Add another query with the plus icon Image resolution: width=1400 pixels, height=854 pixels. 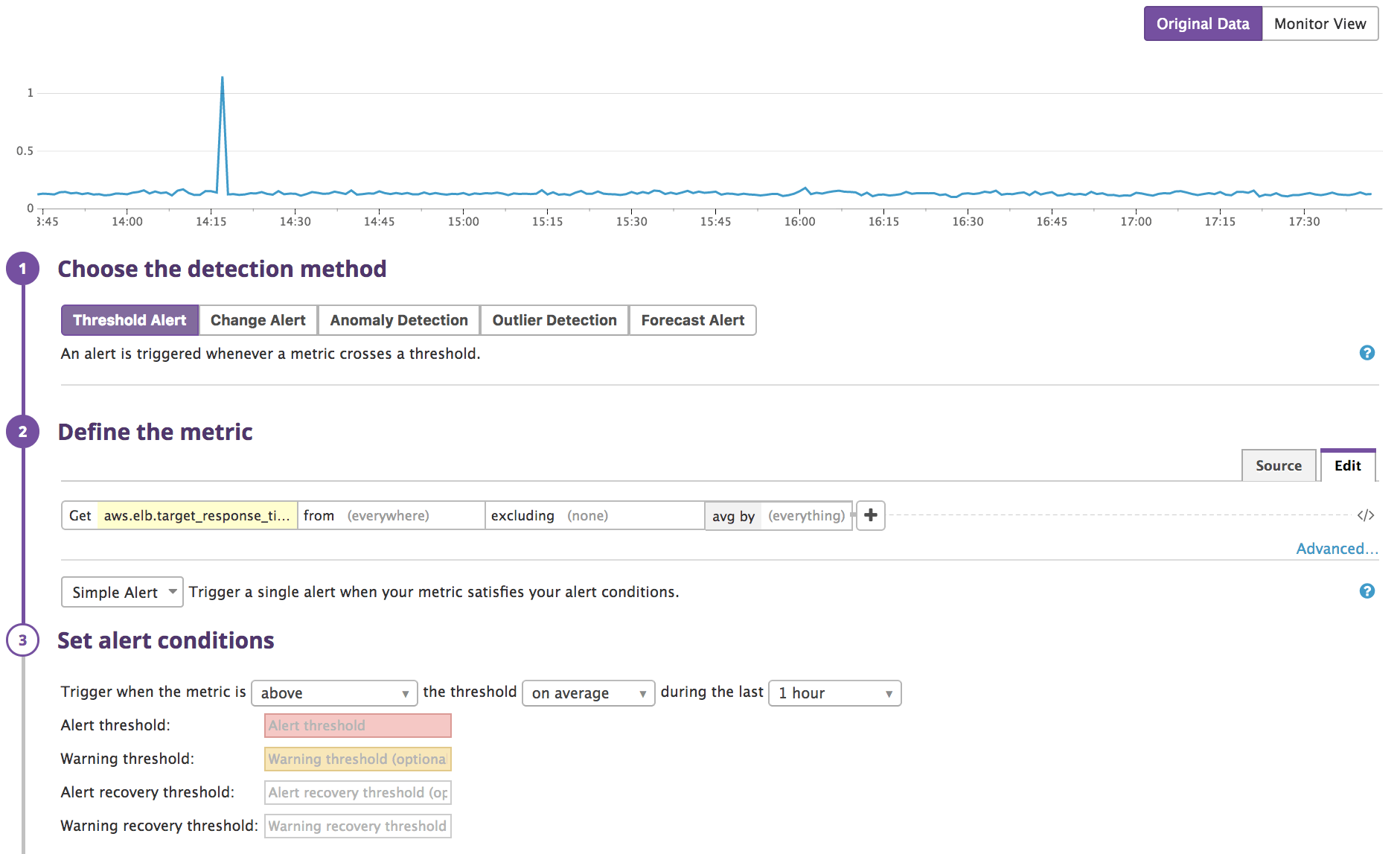click(870, 515)
